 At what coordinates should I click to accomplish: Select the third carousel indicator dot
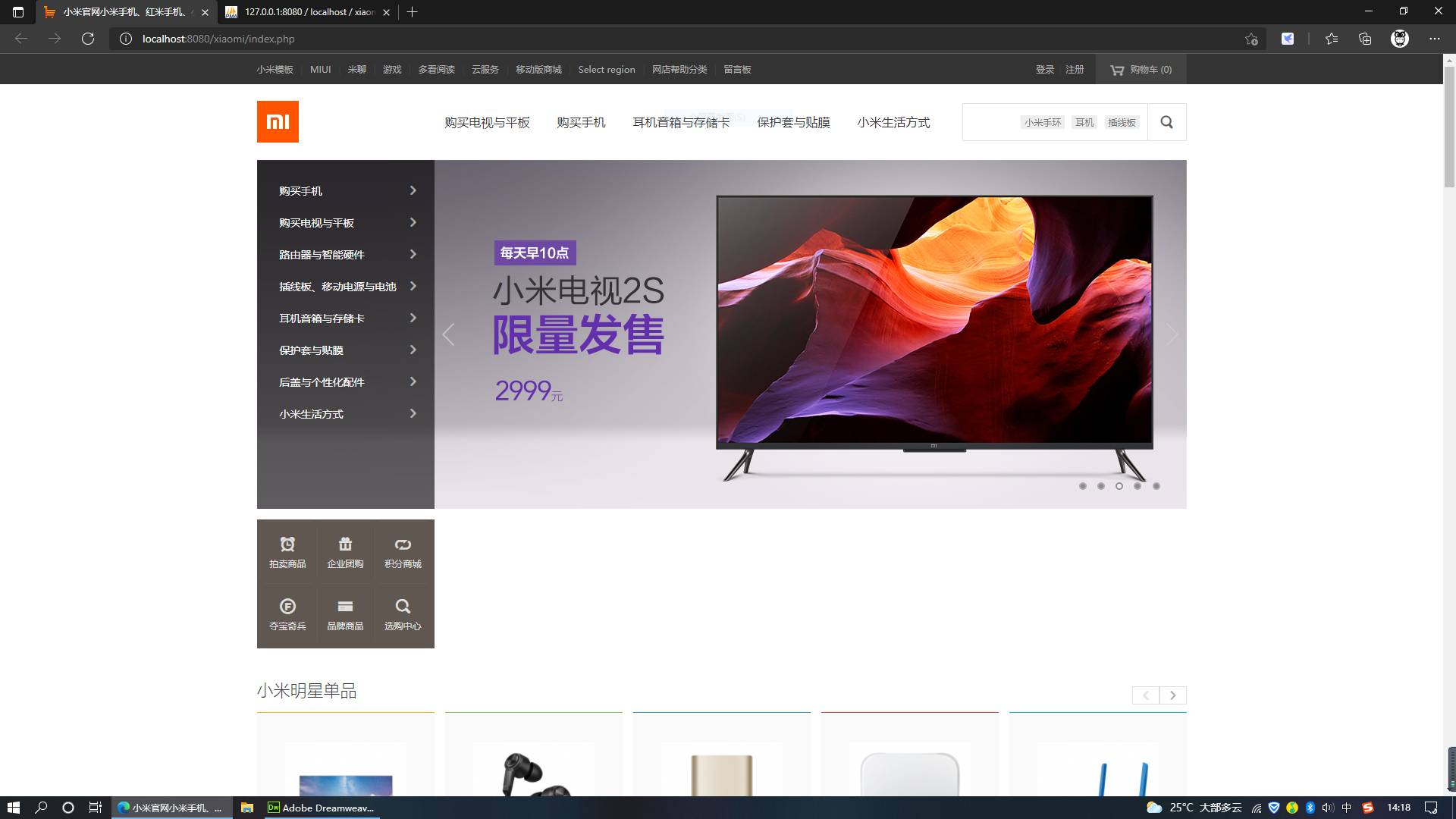(1119, 486)
